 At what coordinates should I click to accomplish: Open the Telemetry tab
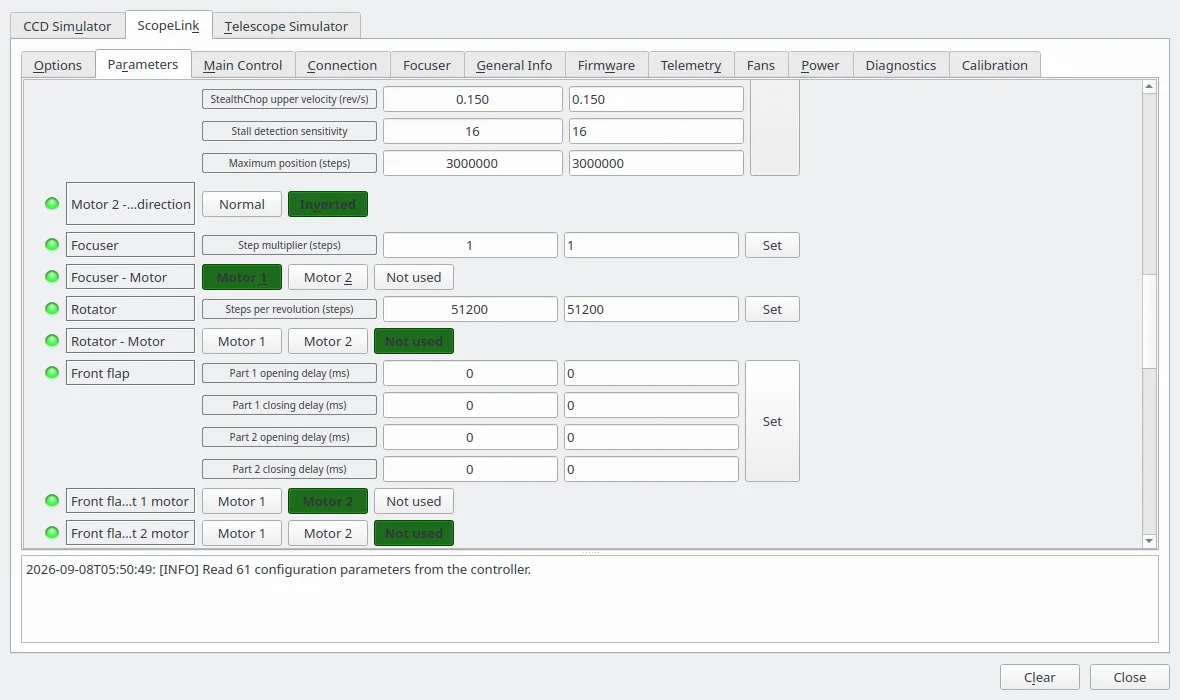[691, 65]
